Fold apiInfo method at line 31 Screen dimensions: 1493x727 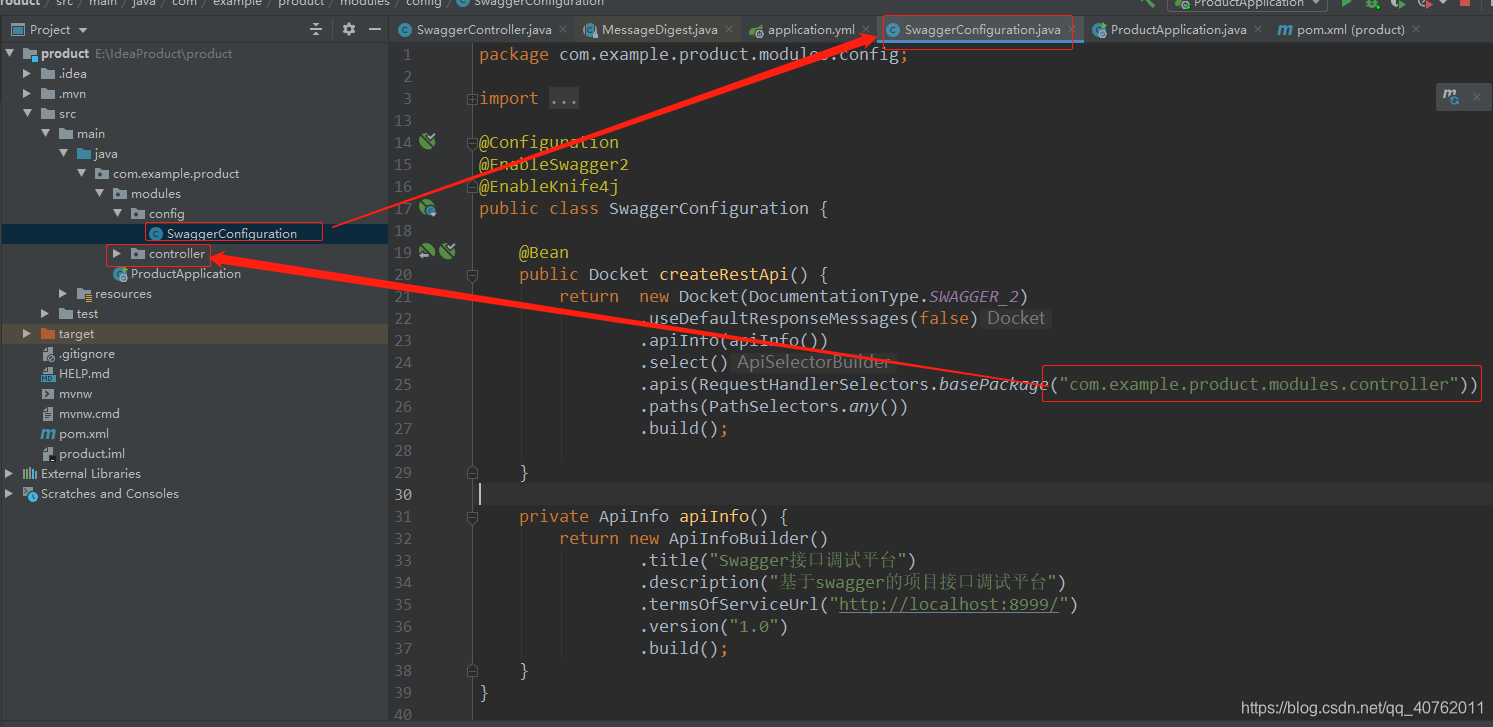[x=472, y=516]
